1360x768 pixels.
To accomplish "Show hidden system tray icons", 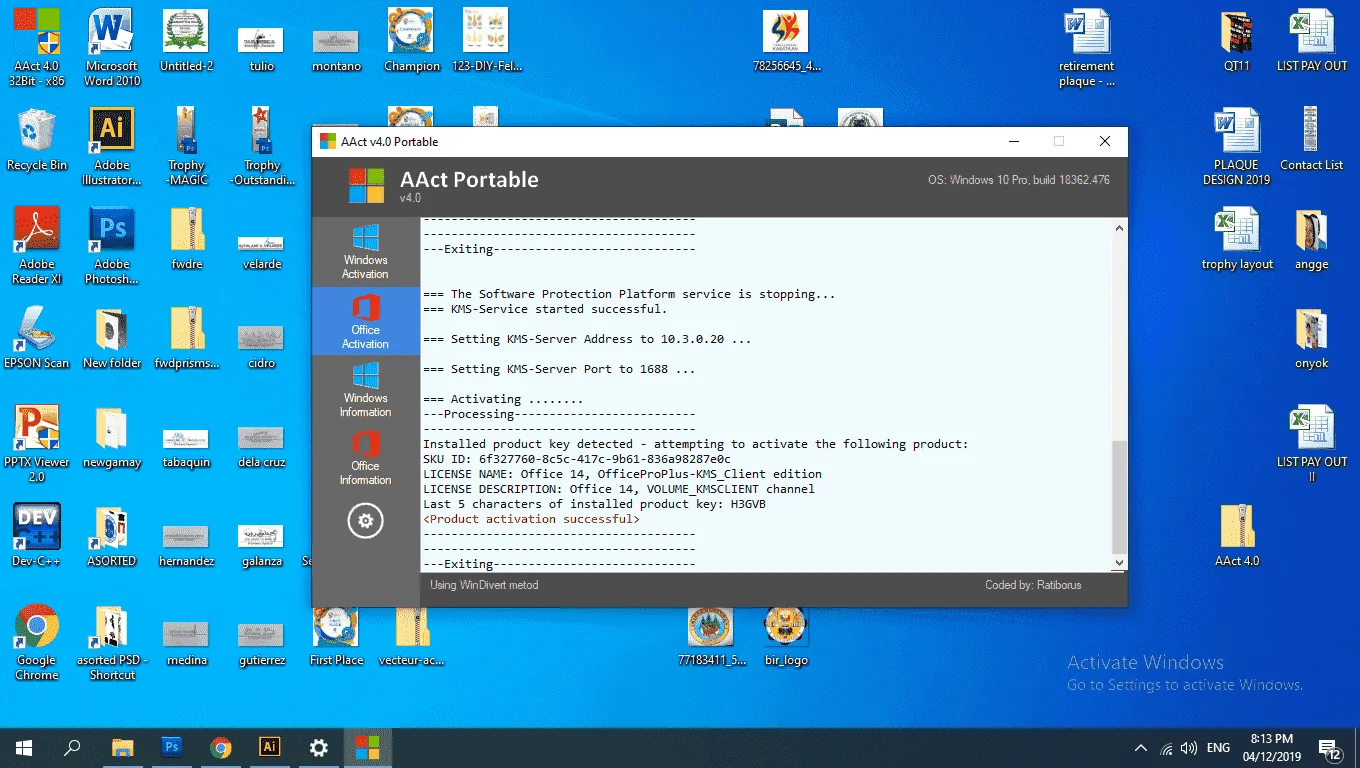I will pos(1140,748).
